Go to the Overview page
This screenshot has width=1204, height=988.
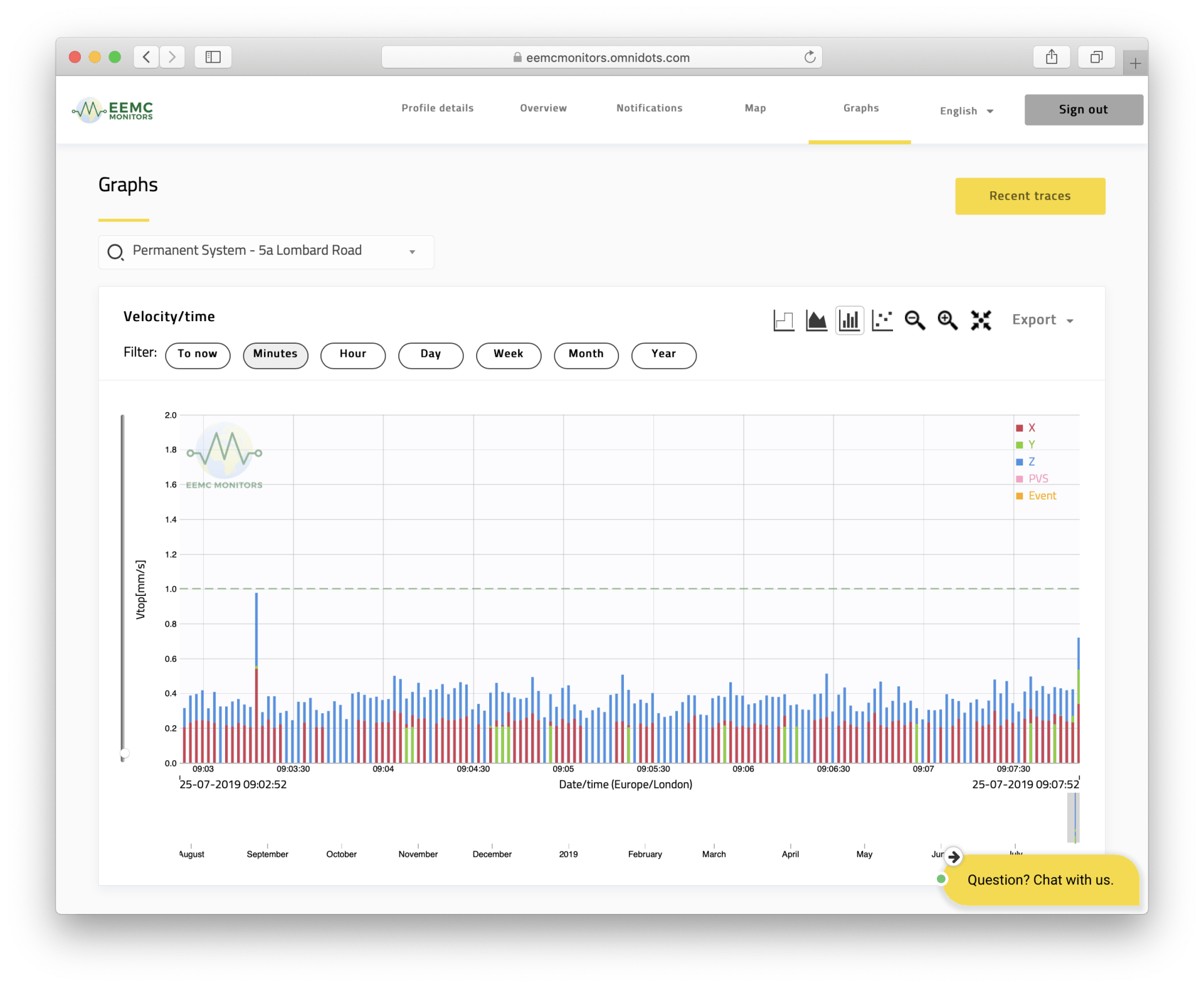543,108
